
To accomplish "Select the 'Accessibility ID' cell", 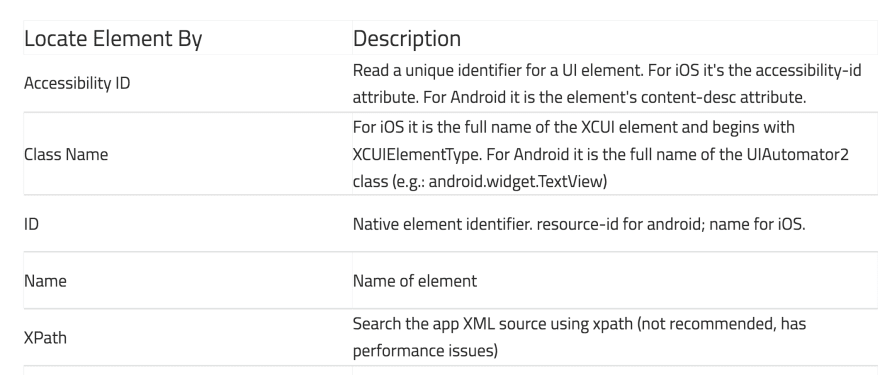I will click(x=77, y=83).
